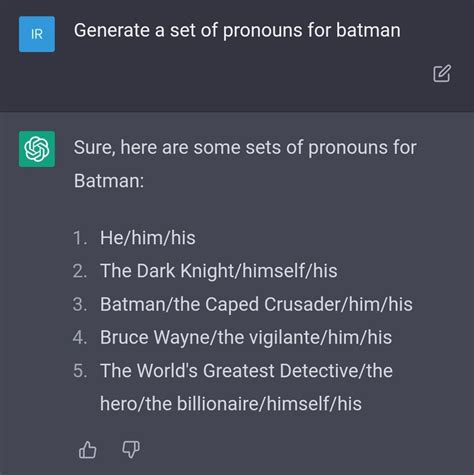Click 'The Dark Knight/himself/his' list item
Viewport: 474px width, 475px height.
(219, 271)
